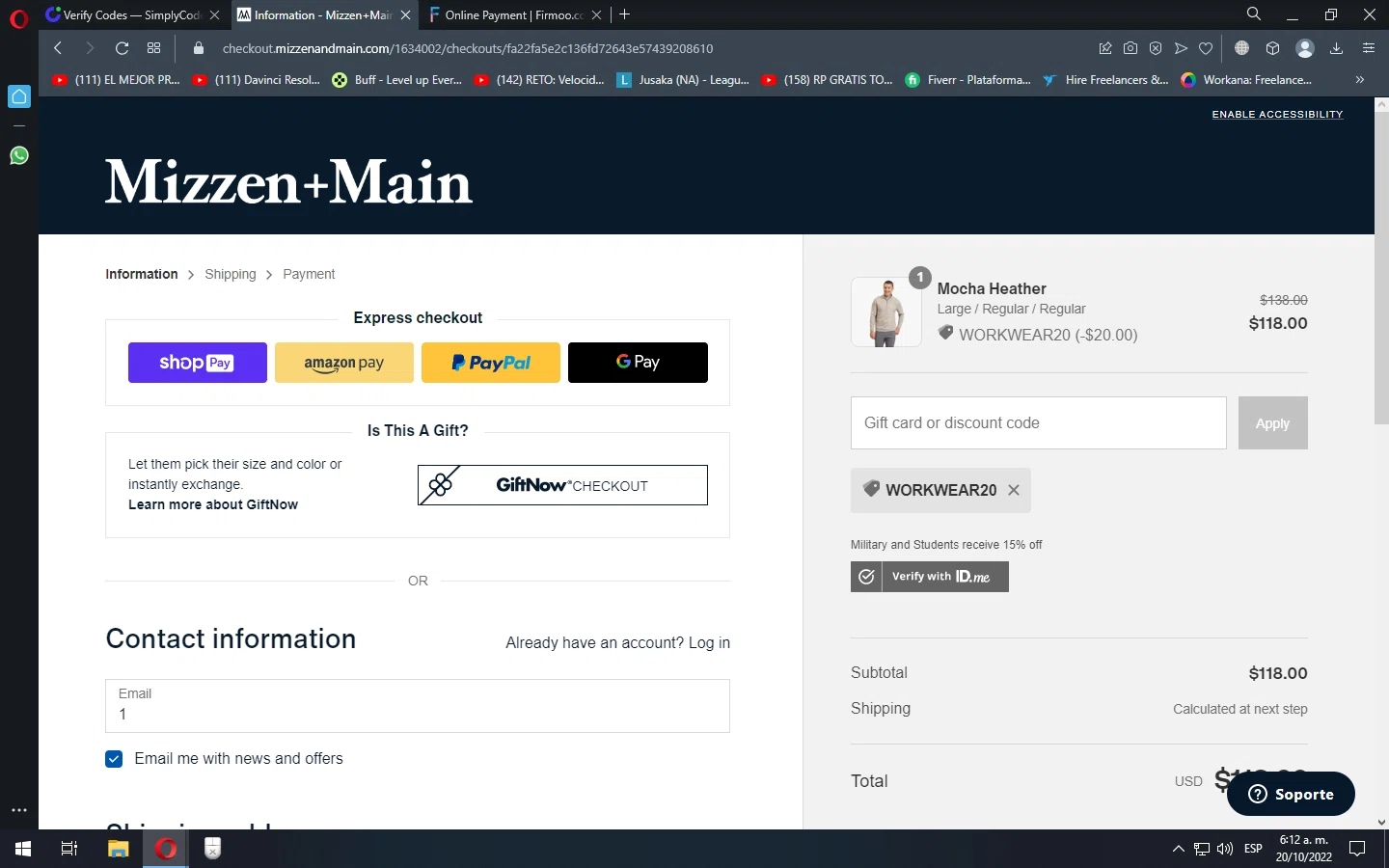1389x868 pixels.
Task: Check out with PayPal
Action: coord(491,363)
